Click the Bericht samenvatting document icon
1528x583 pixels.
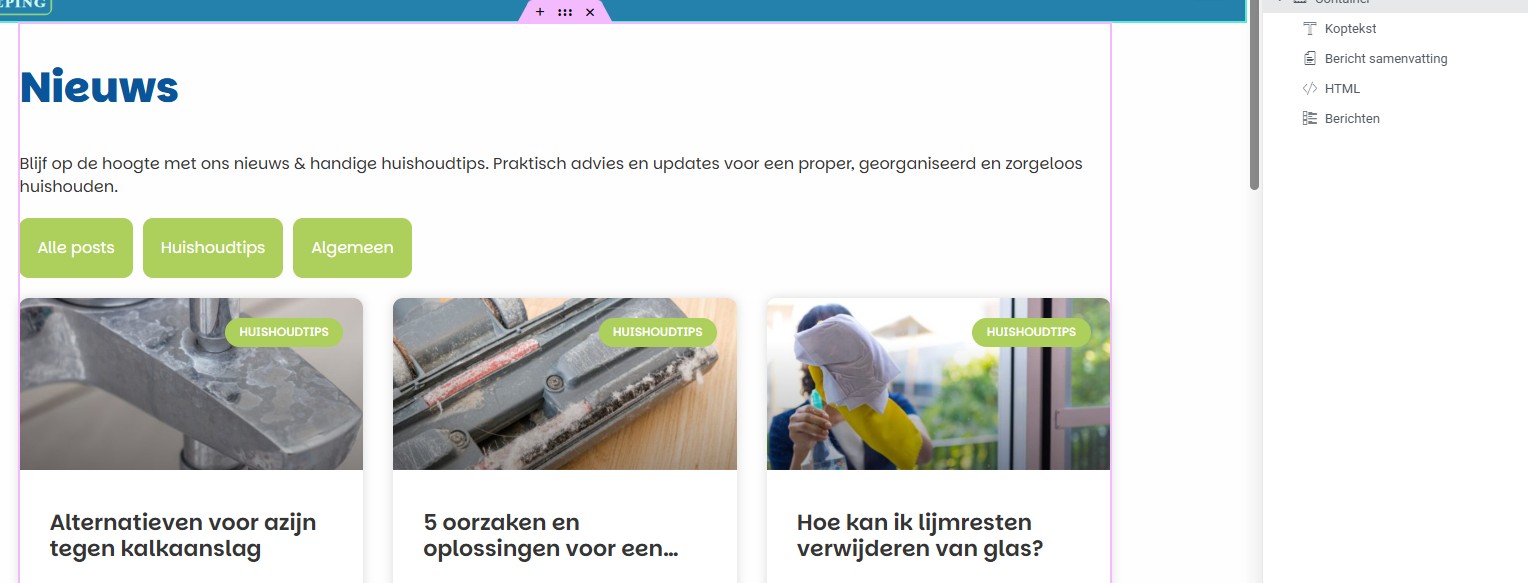[1310, 59]
